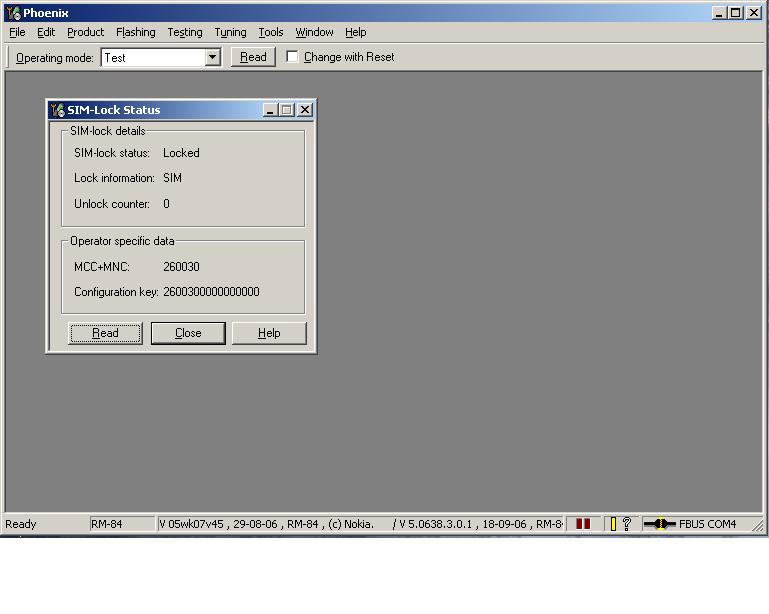This screenshot has height=614, width=769.
Task: Open the Flashing menu
Action: [x=136, y=32]
